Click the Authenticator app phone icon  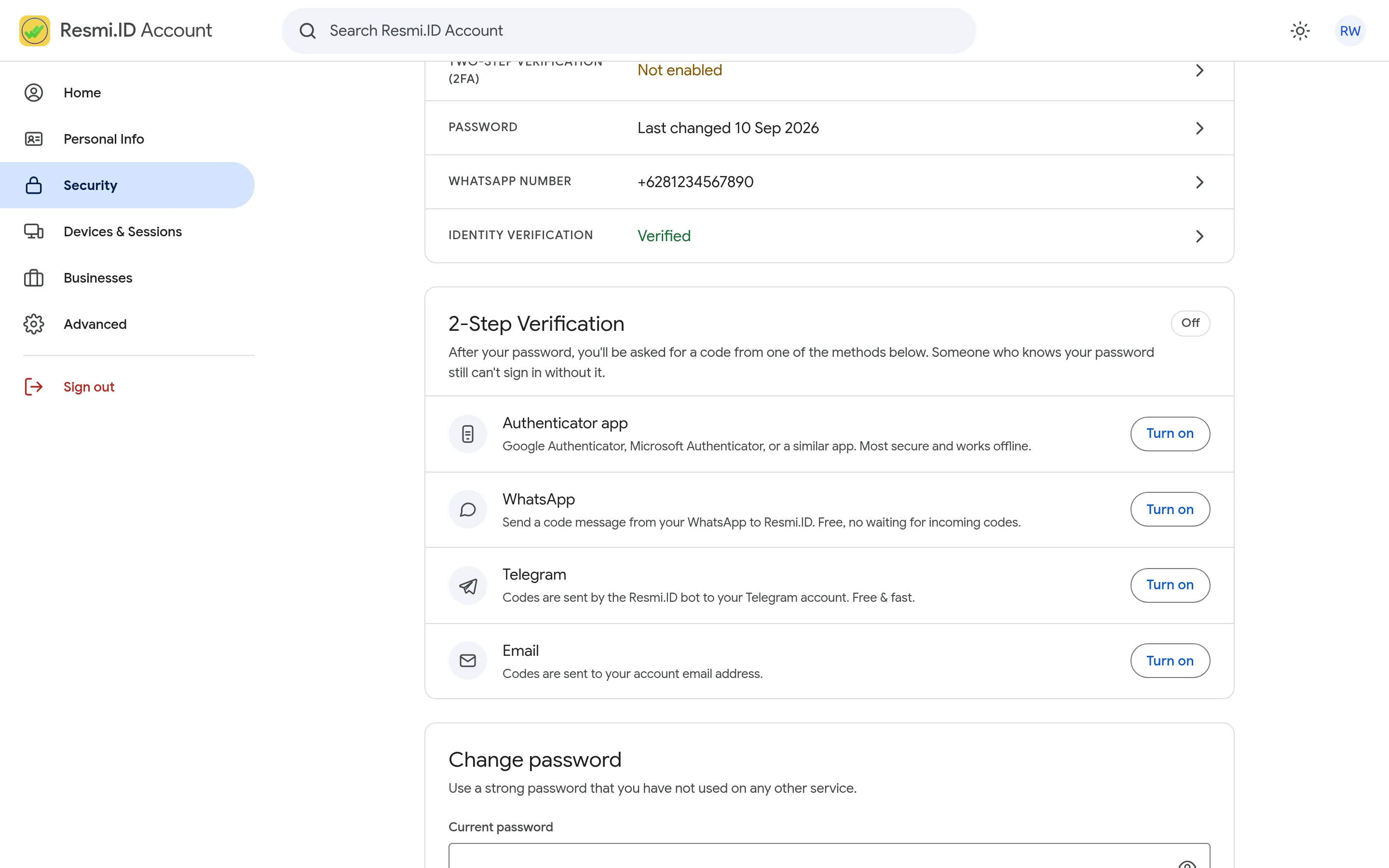(468, 434)
